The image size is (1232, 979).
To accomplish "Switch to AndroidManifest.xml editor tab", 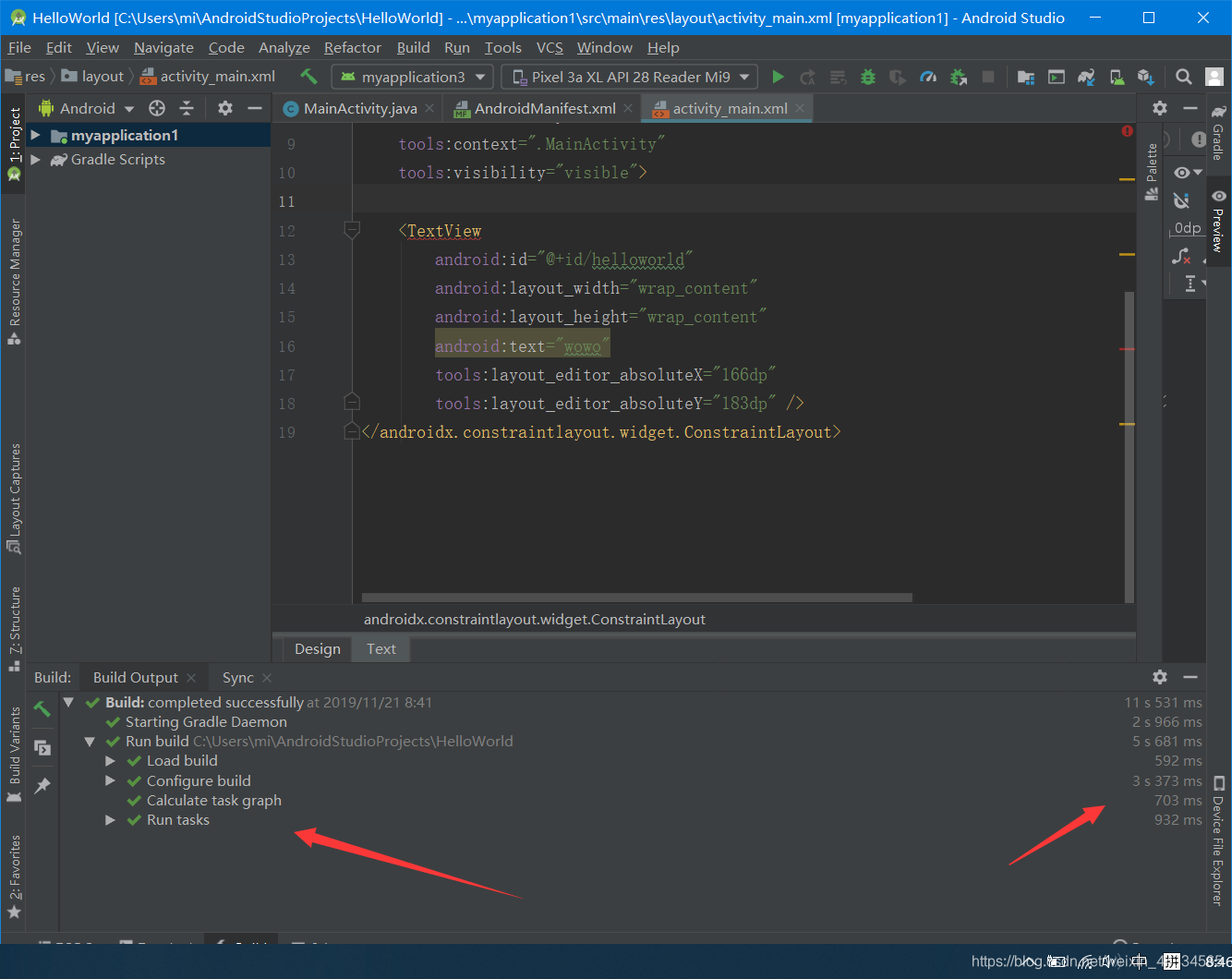I will coord(543,108).
